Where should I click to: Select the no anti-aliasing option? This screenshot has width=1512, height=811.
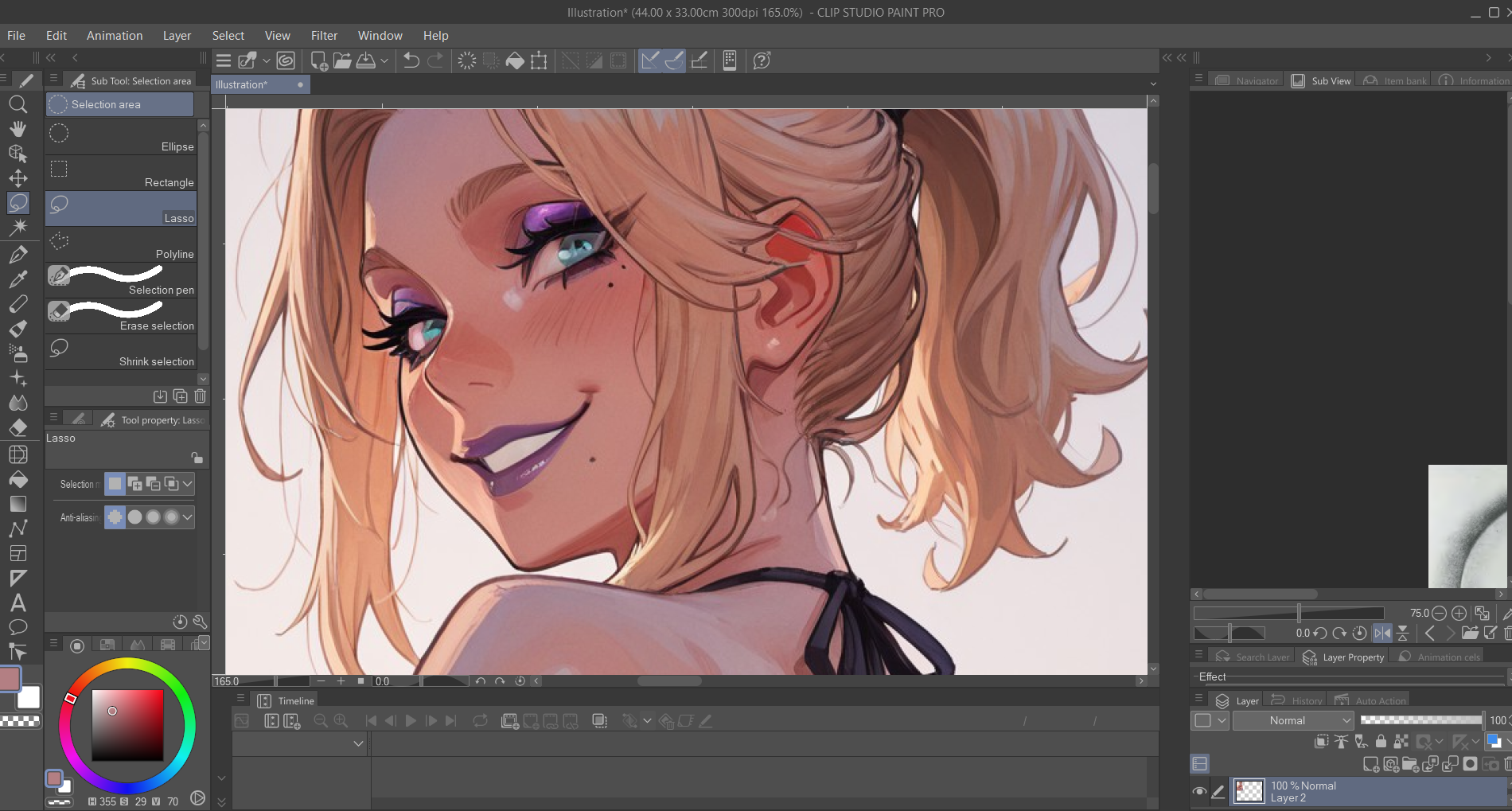tap(115, 517)
